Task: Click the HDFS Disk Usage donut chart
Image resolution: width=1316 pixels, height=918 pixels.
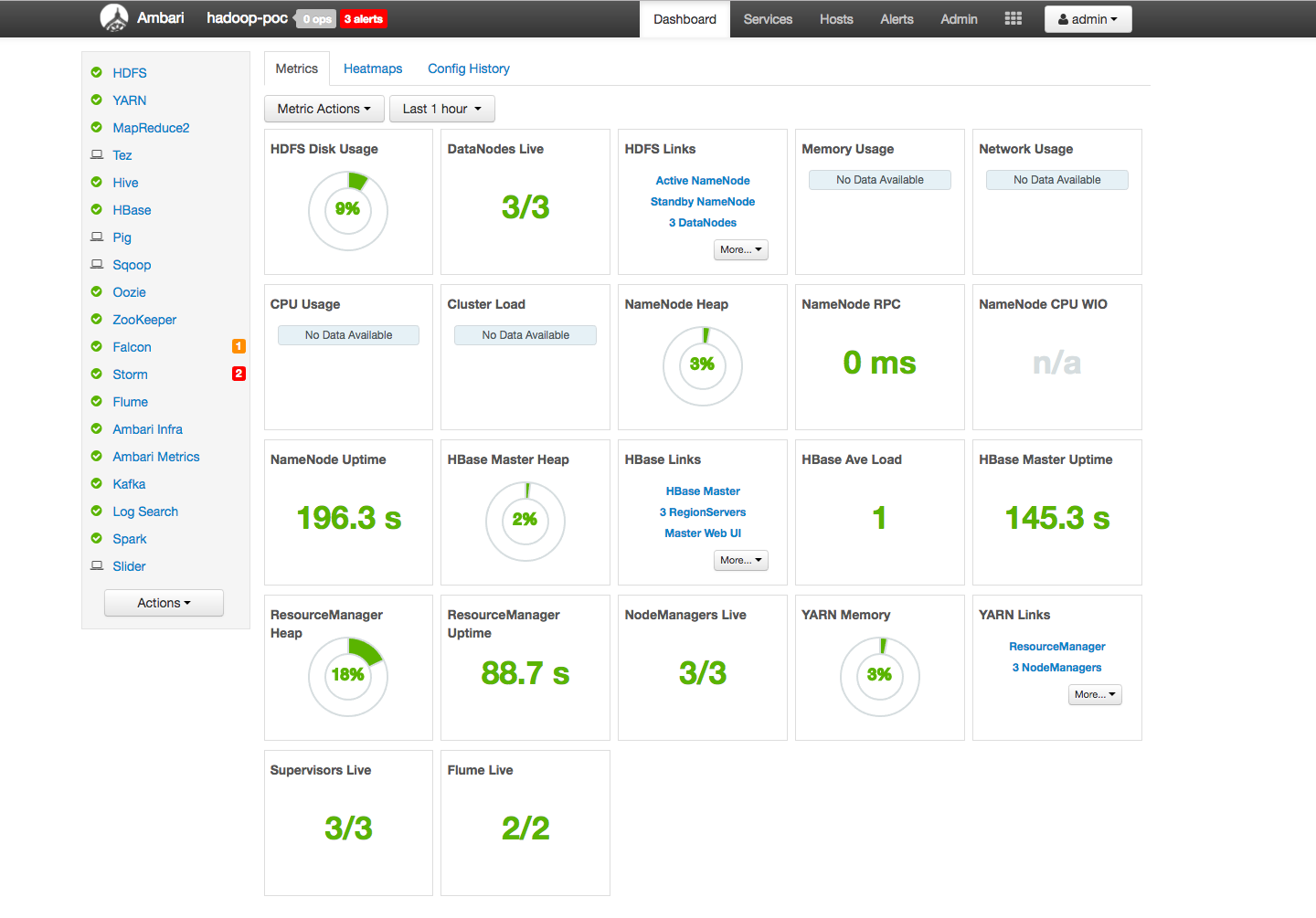Action: click(x=348, y=210)
